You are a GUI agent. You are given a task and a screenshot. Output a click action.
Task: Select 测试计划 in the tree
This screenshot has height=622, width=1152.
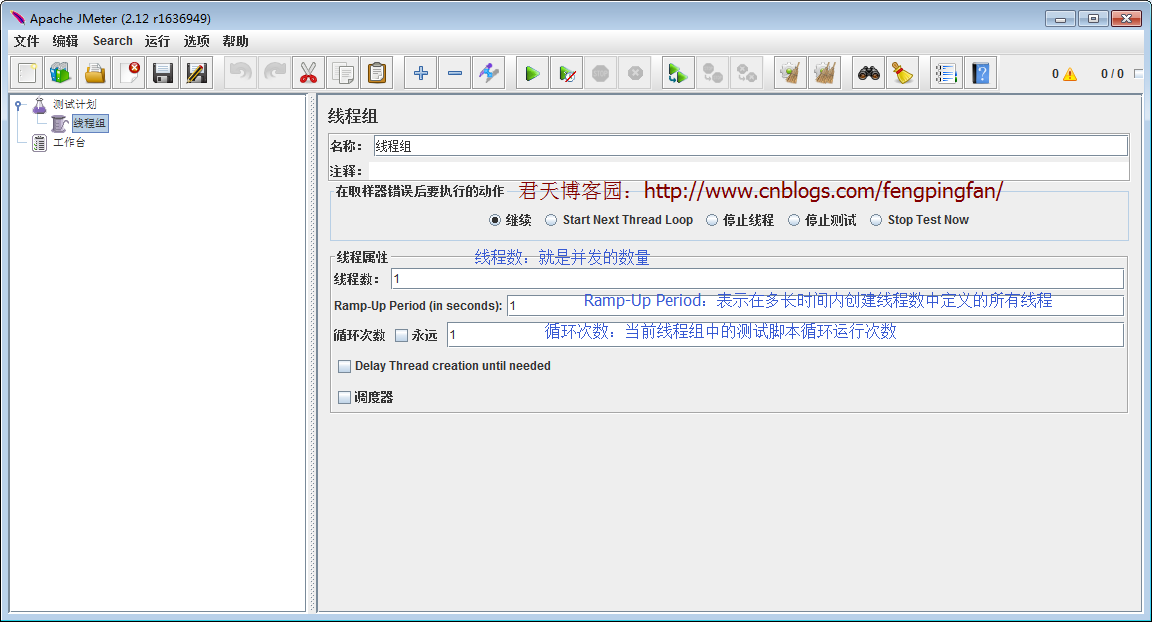click(x=74, y=104)
